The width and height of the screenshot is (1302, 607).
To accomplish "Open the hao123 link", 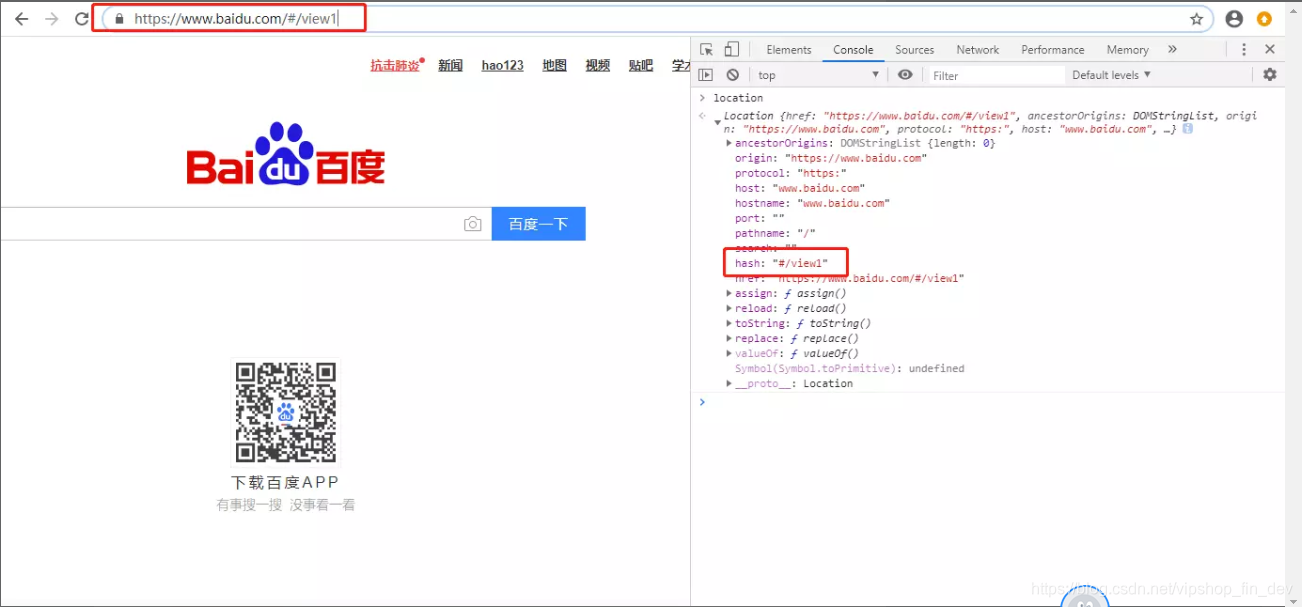I will 502,65.
